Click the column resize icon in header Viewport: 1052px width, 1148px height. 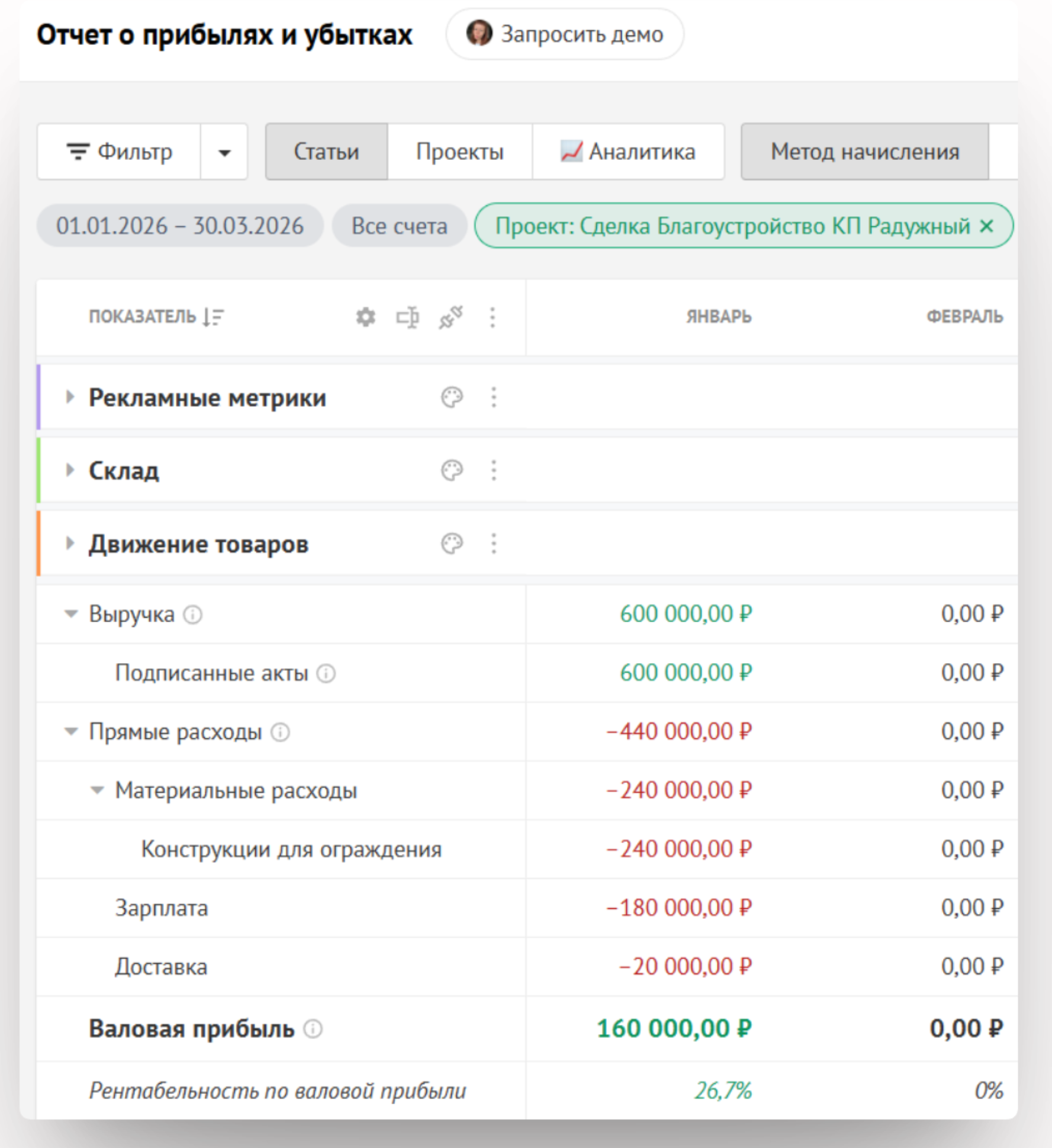(407, 317)
